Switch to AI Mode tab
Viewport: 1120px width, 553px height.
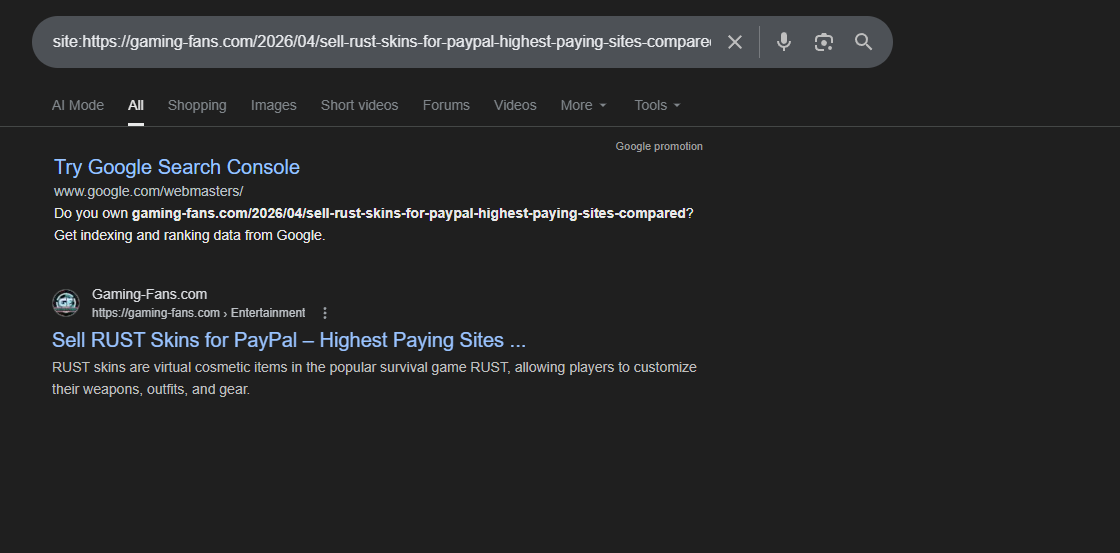coord(78,105)
